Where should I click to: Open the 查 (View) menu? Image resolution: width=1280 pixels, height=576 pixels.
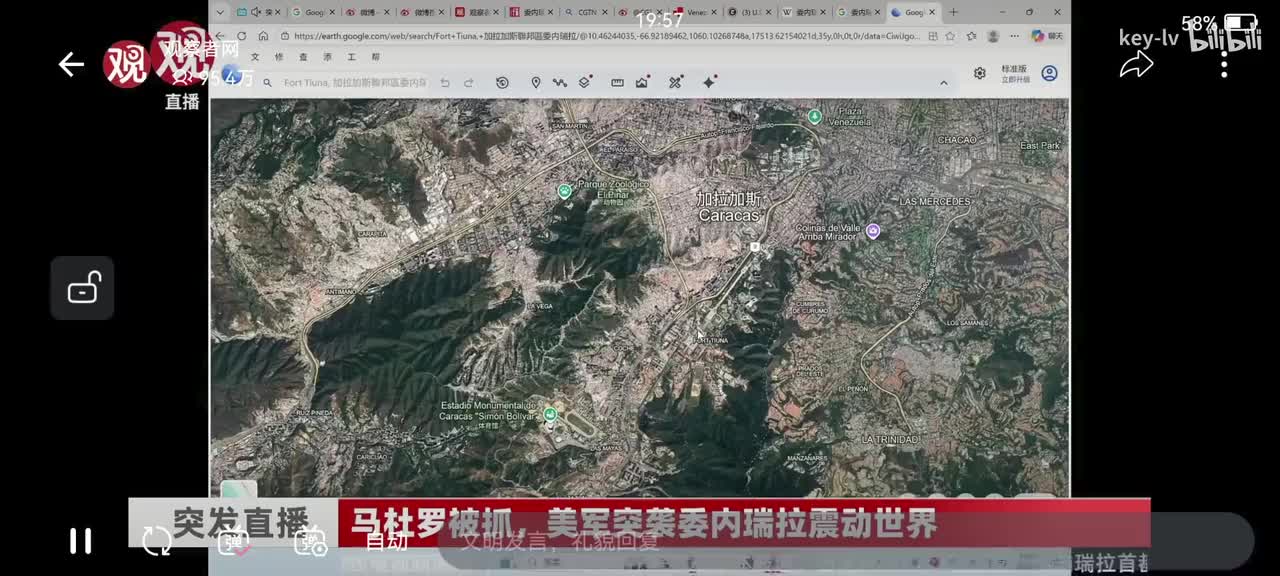(x=303, y=57)
